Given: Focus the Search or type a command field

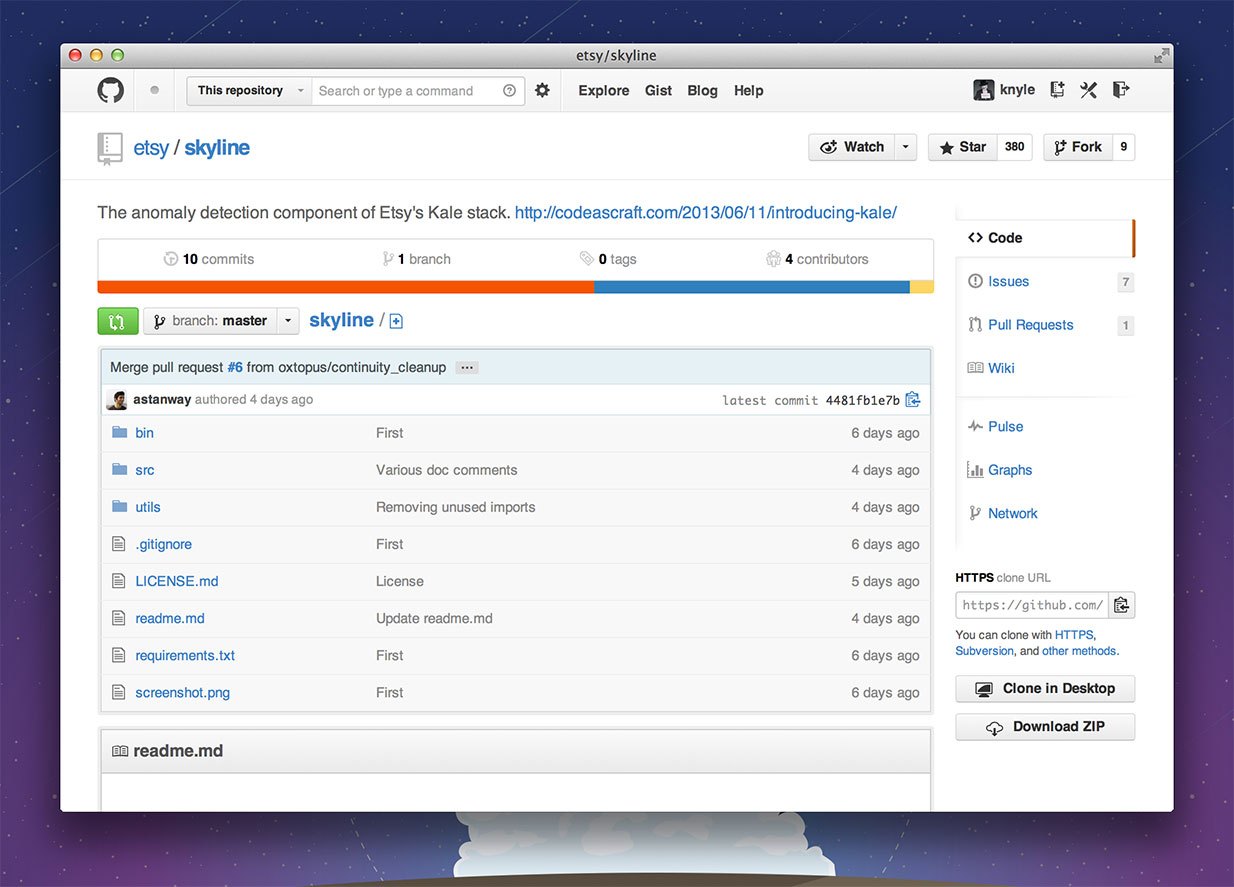Looking at the screenshot, I should tap(406, 91).
